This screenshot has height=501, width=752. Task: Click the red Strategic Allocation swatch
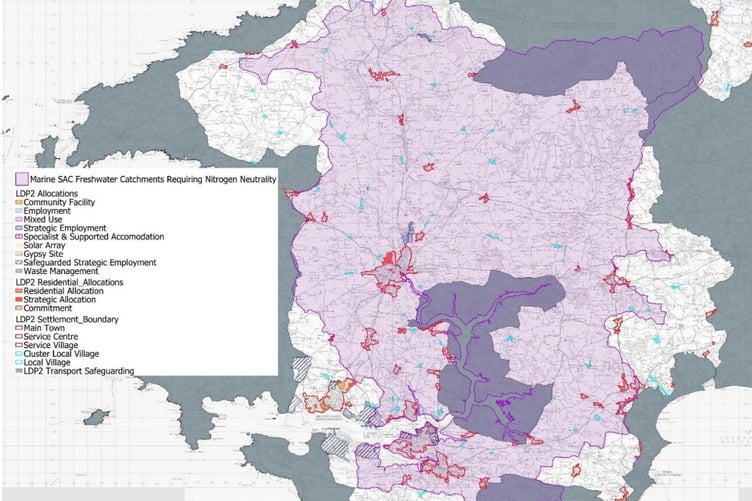[x=19, y=300]
